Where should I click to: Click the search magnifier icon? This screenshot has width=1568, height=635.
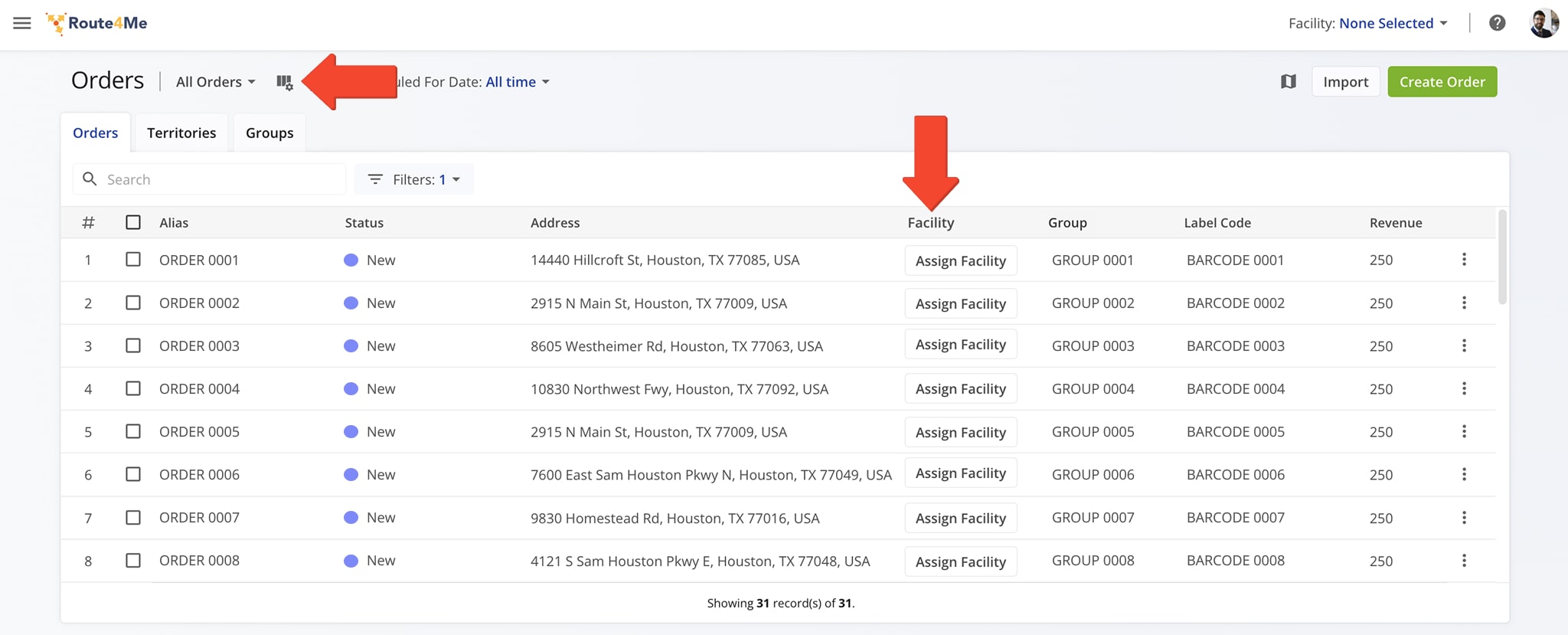click(90, 178)
